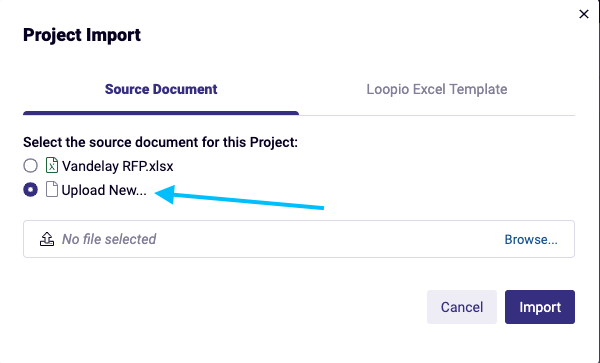The width and height of the screenshot is (600, 363).
Task: Click the upload tray icon in file field
Action: point(47,239)
